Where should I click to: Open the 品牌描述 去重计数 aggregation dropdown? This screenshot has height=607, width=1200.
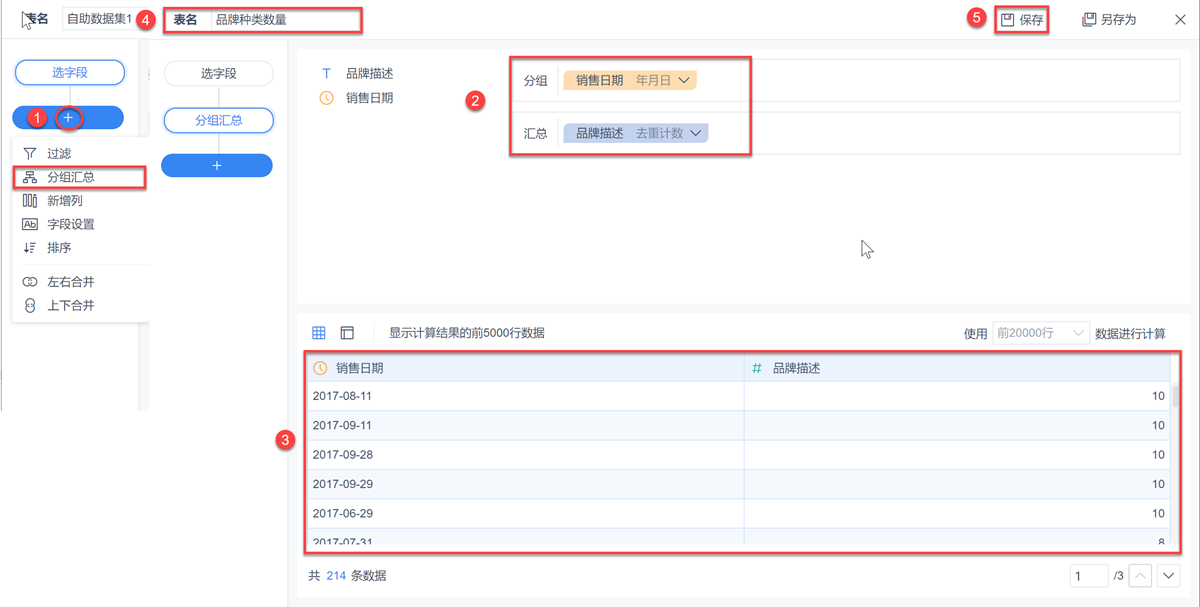(636, 133)
